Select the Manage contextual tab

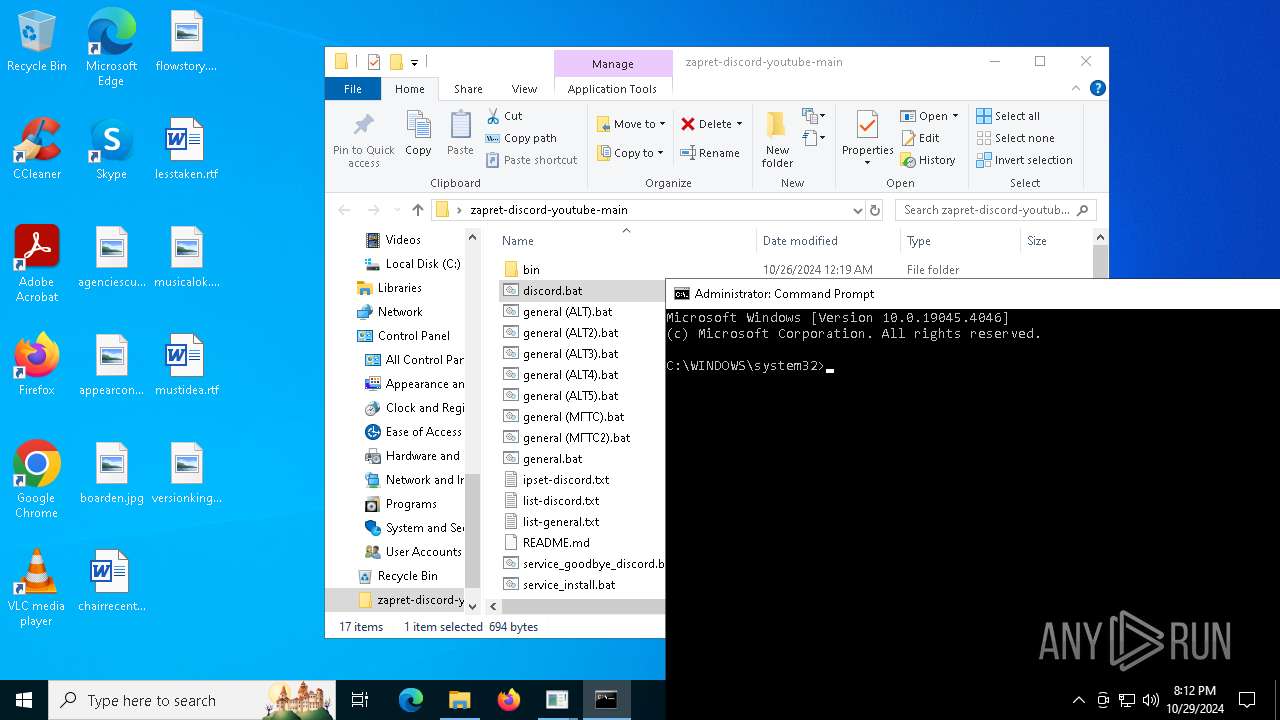click(612, 63)
